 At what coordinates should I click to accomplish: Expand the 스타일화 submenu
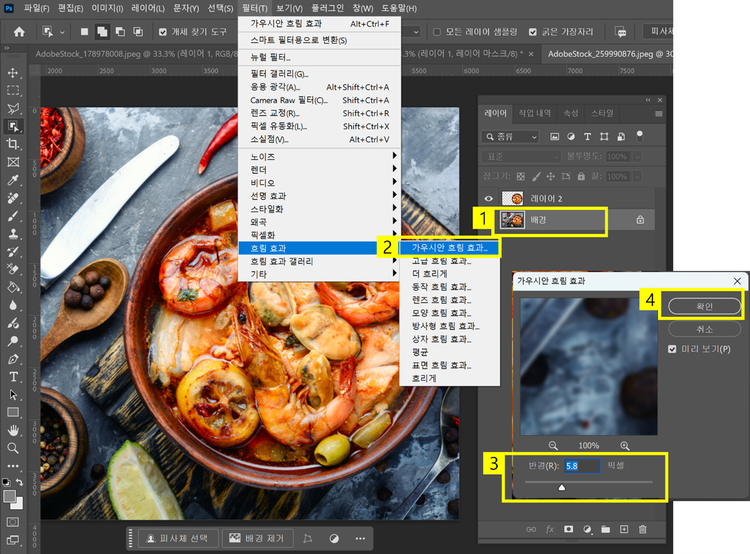point(320,209)
